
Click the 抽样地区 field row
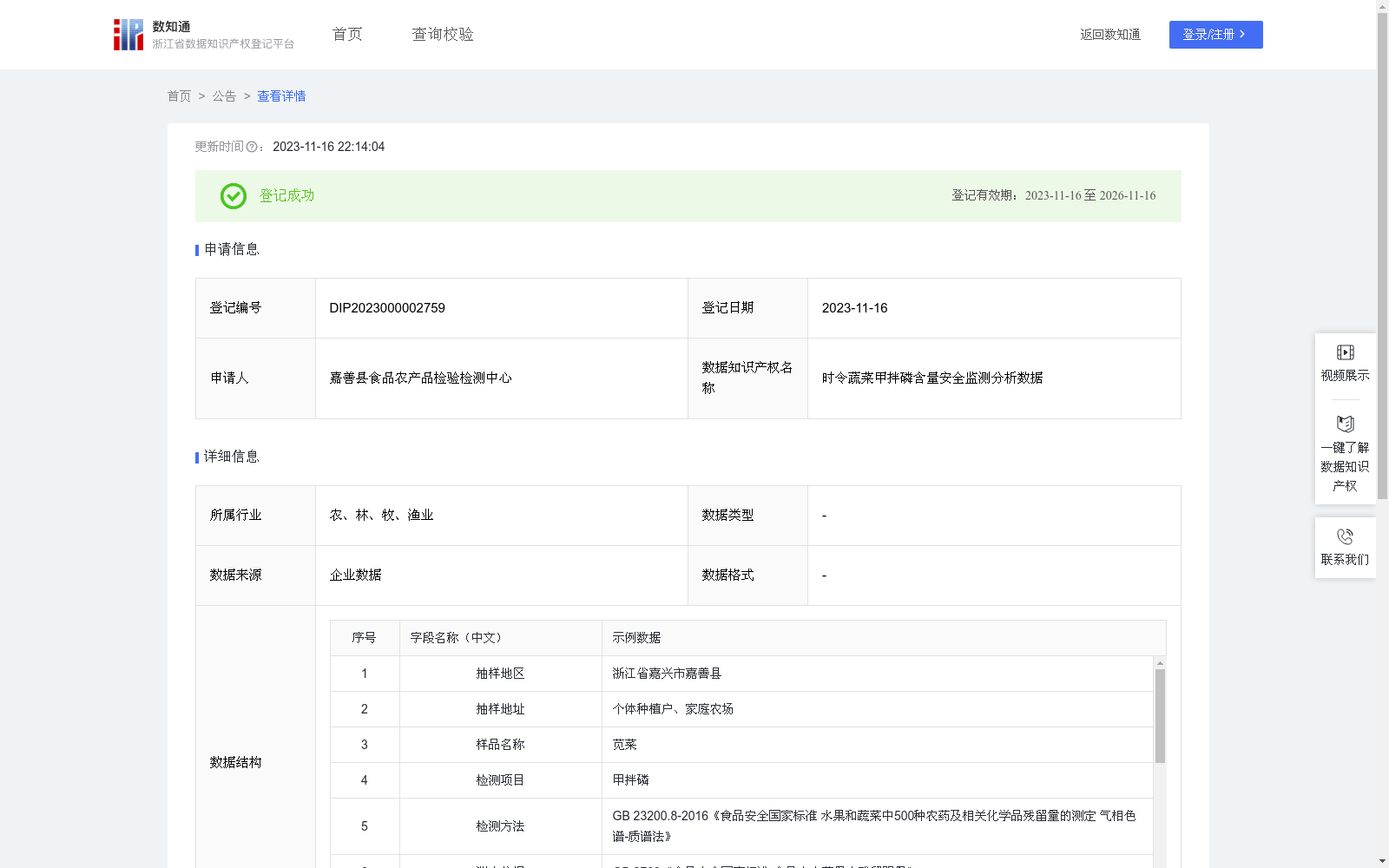[741, 674]
